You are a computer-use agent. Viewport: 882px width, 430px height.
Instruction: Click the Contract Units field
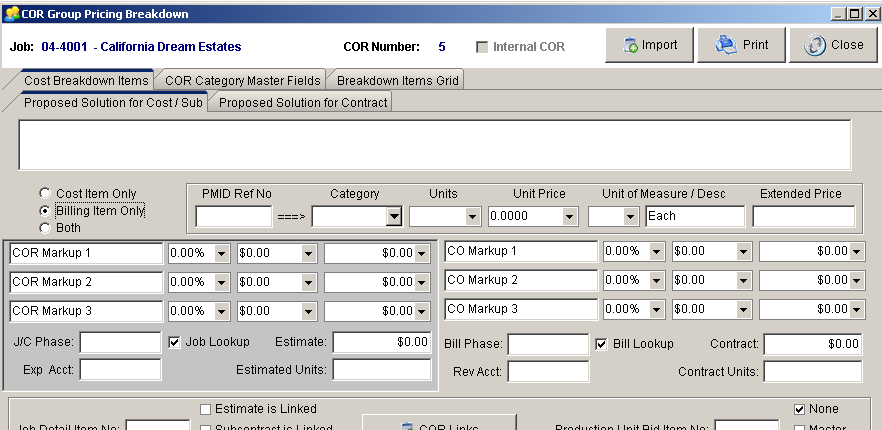click(x=813, y=371)
